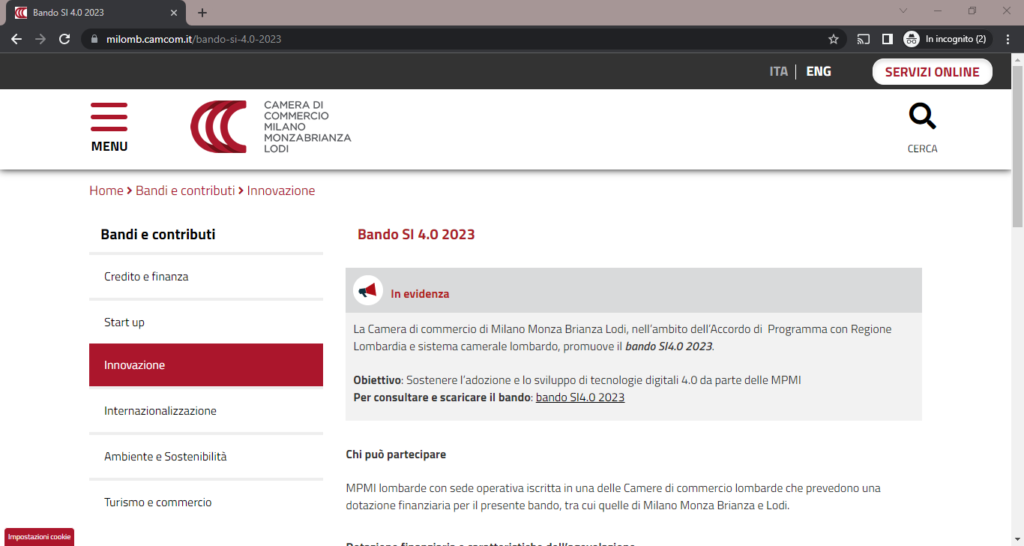Click the In evidenza megaphone icon
This screenshot has width=1024, height=546.
pyautogui.click(x=368, y=291)
